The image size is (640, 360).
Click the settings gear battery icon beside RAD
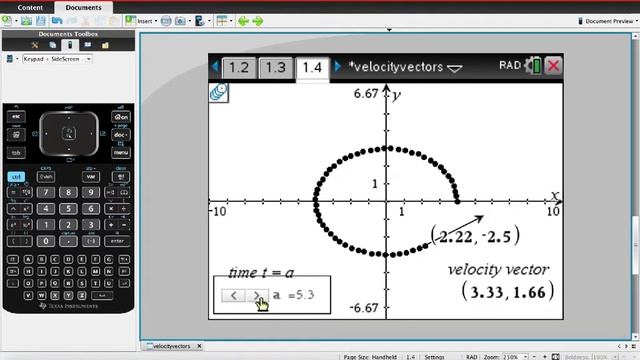(x=533, y=66)
